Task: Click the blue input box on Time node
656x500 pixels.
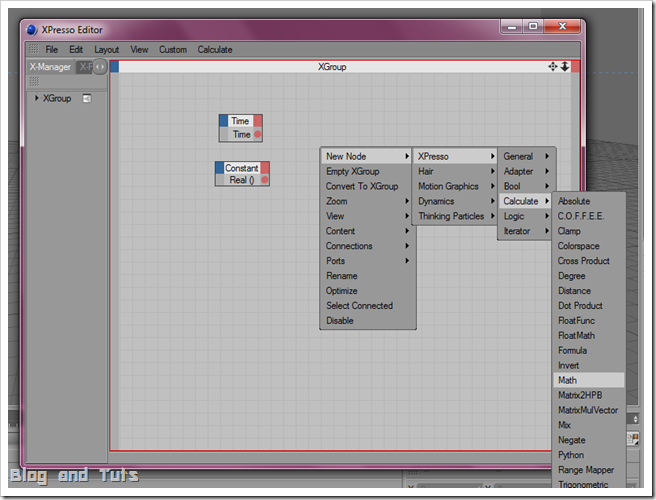Action: pyautogui.click(x=223, y=121)
